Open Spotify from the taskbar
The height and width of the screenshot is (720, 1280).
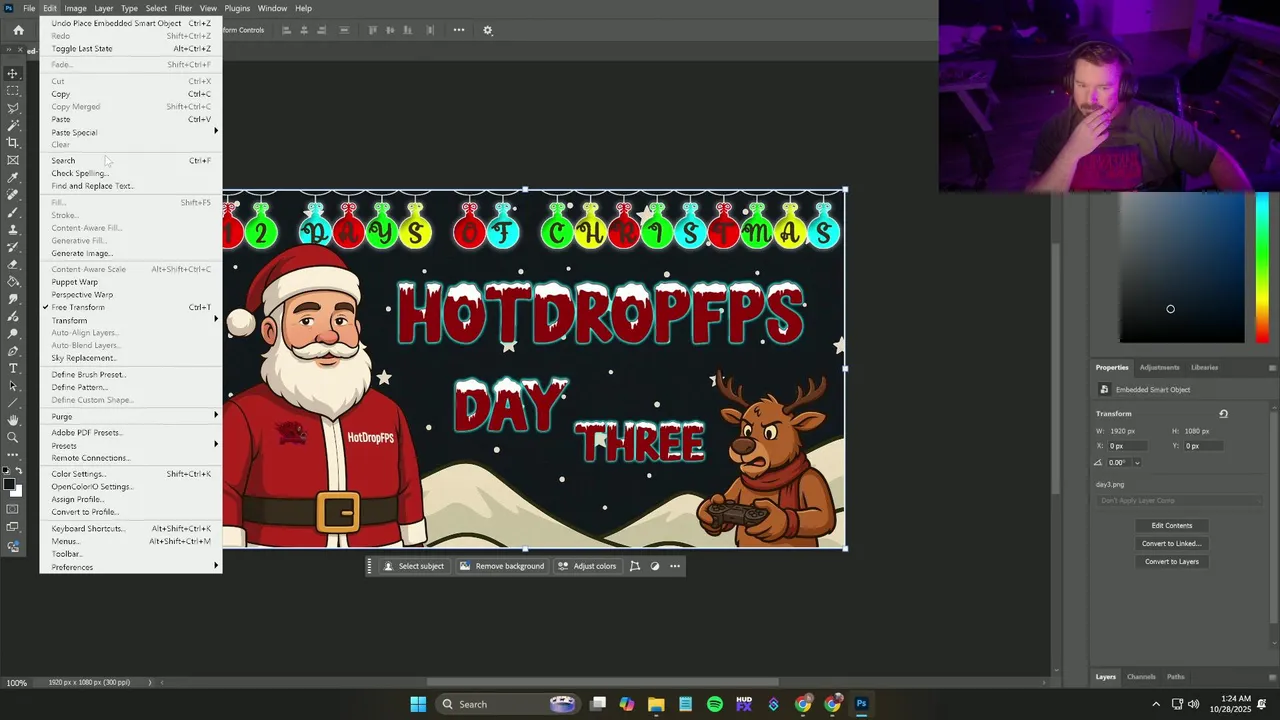[715, 704]
